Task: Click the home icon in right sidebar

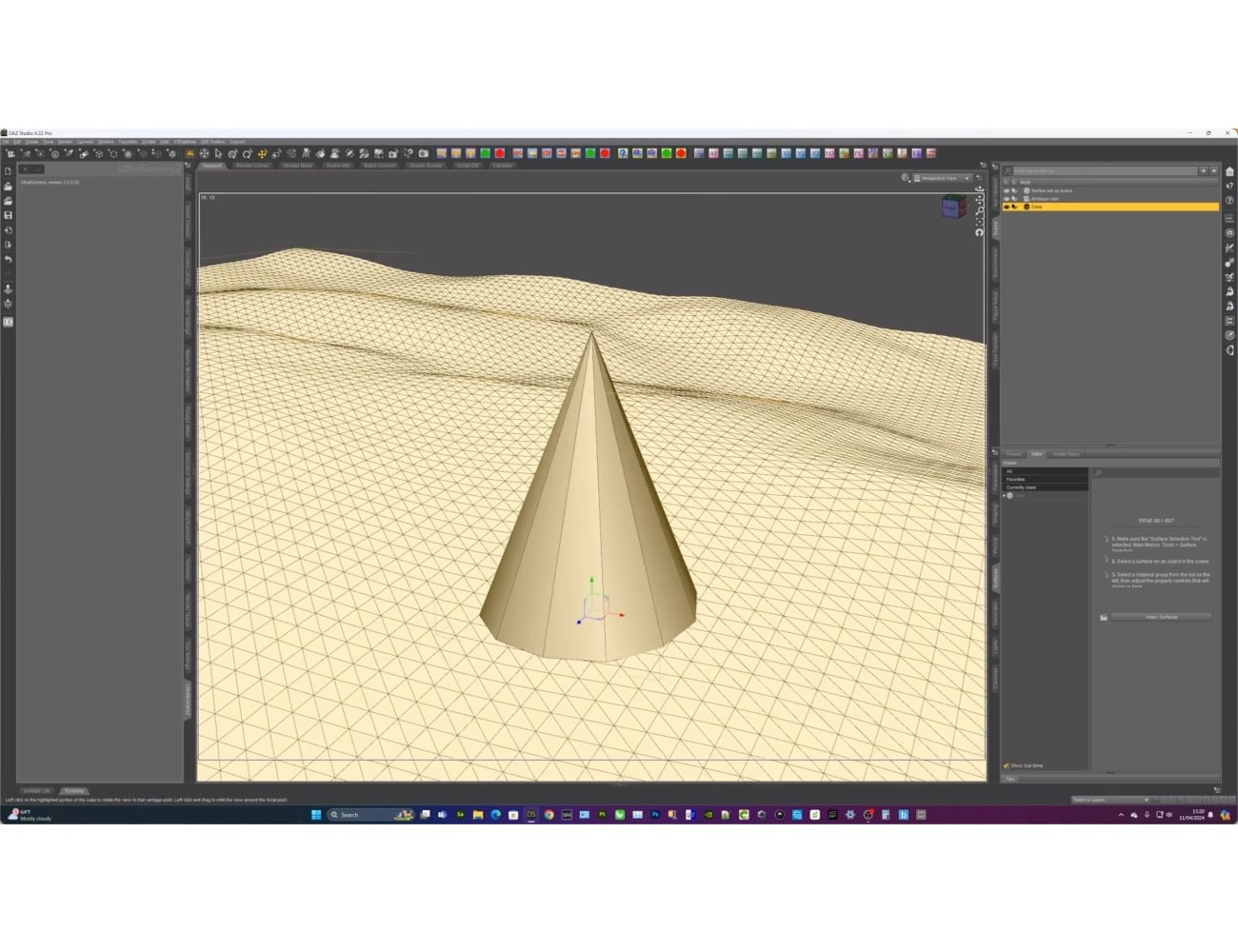Action: click(1229, 172)
